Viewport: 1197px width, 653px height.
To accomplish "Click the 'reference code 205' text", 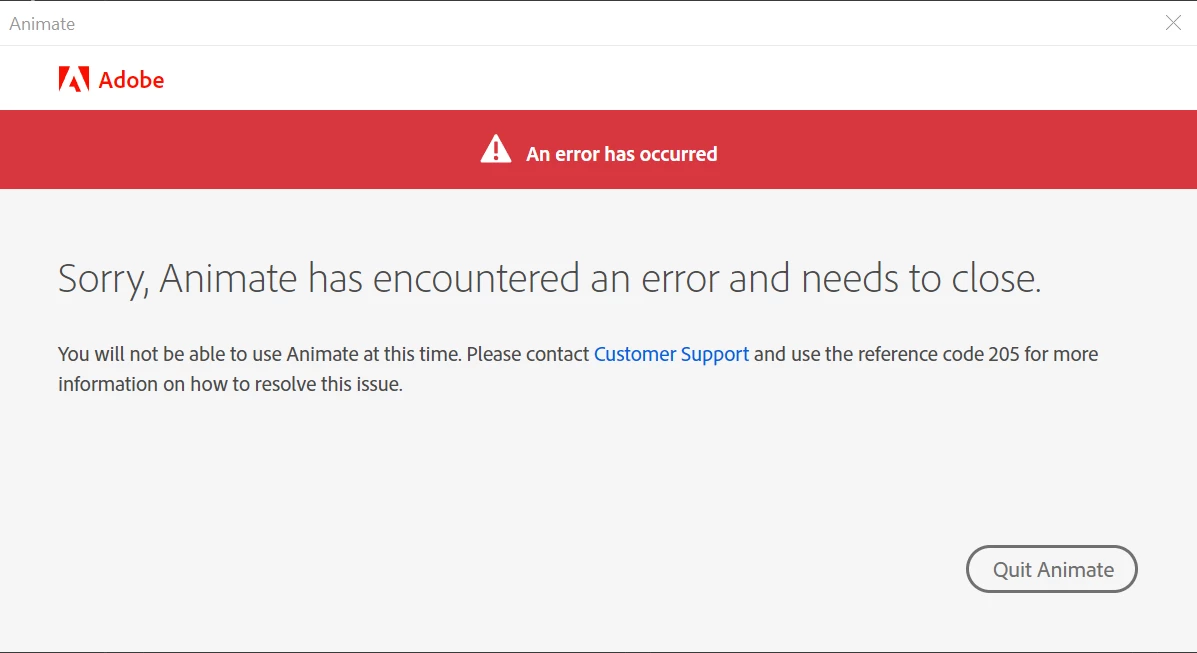I will click(938, 354).
